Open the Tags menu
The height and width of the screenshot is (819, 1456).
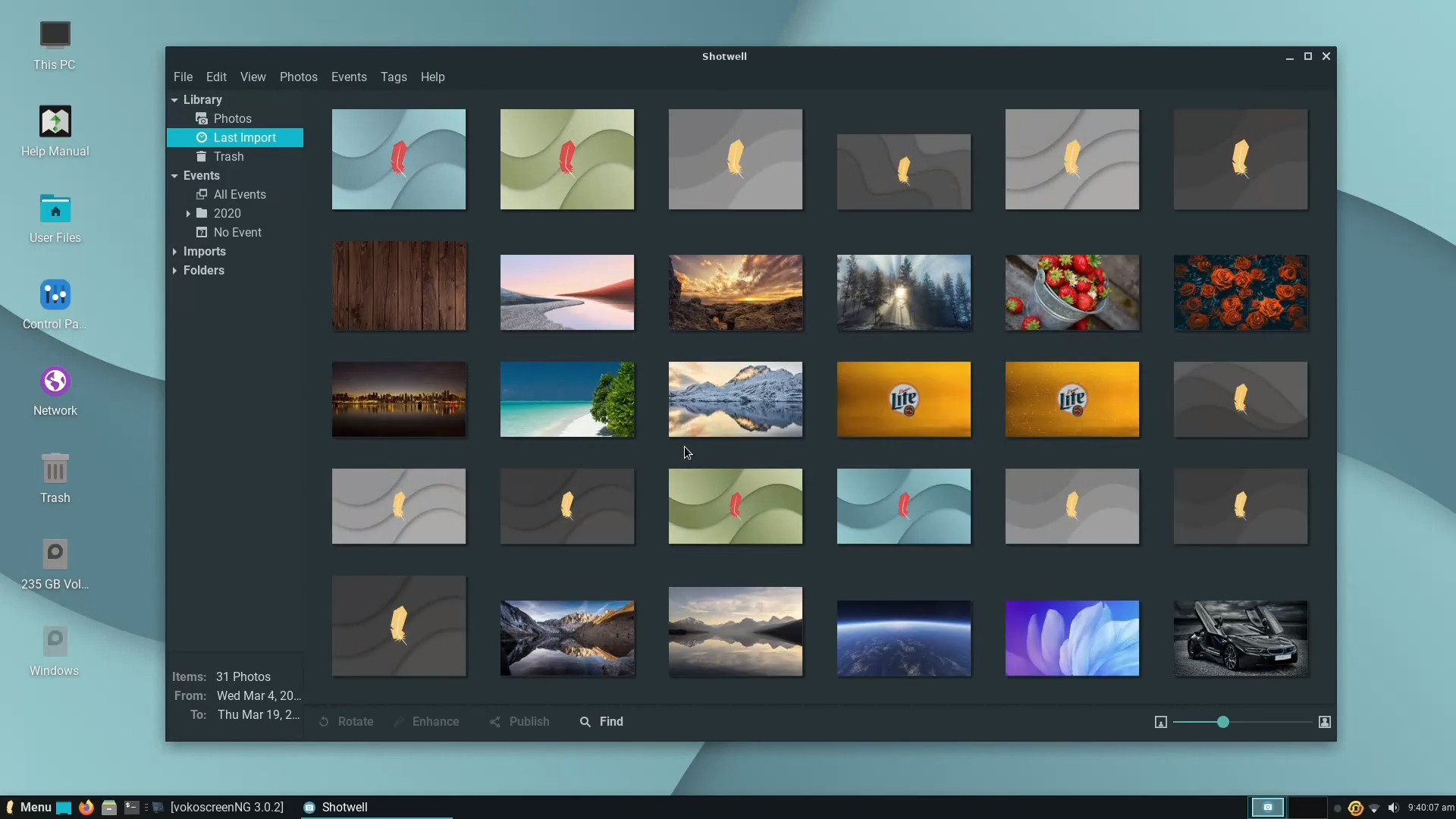(x=394, y=77)
